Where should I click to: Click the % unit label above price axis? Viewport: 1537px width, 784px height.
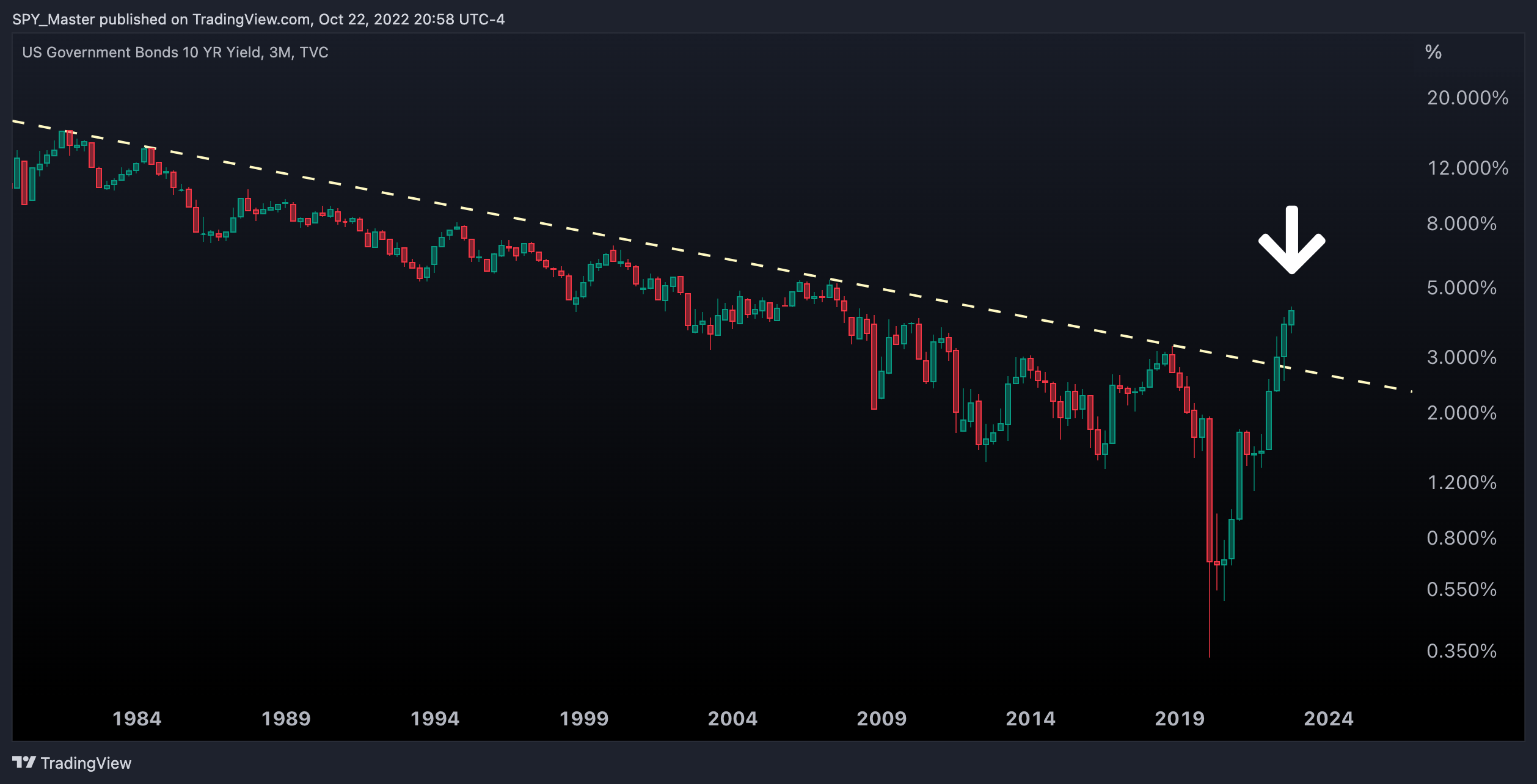[x=1433, y=52]
